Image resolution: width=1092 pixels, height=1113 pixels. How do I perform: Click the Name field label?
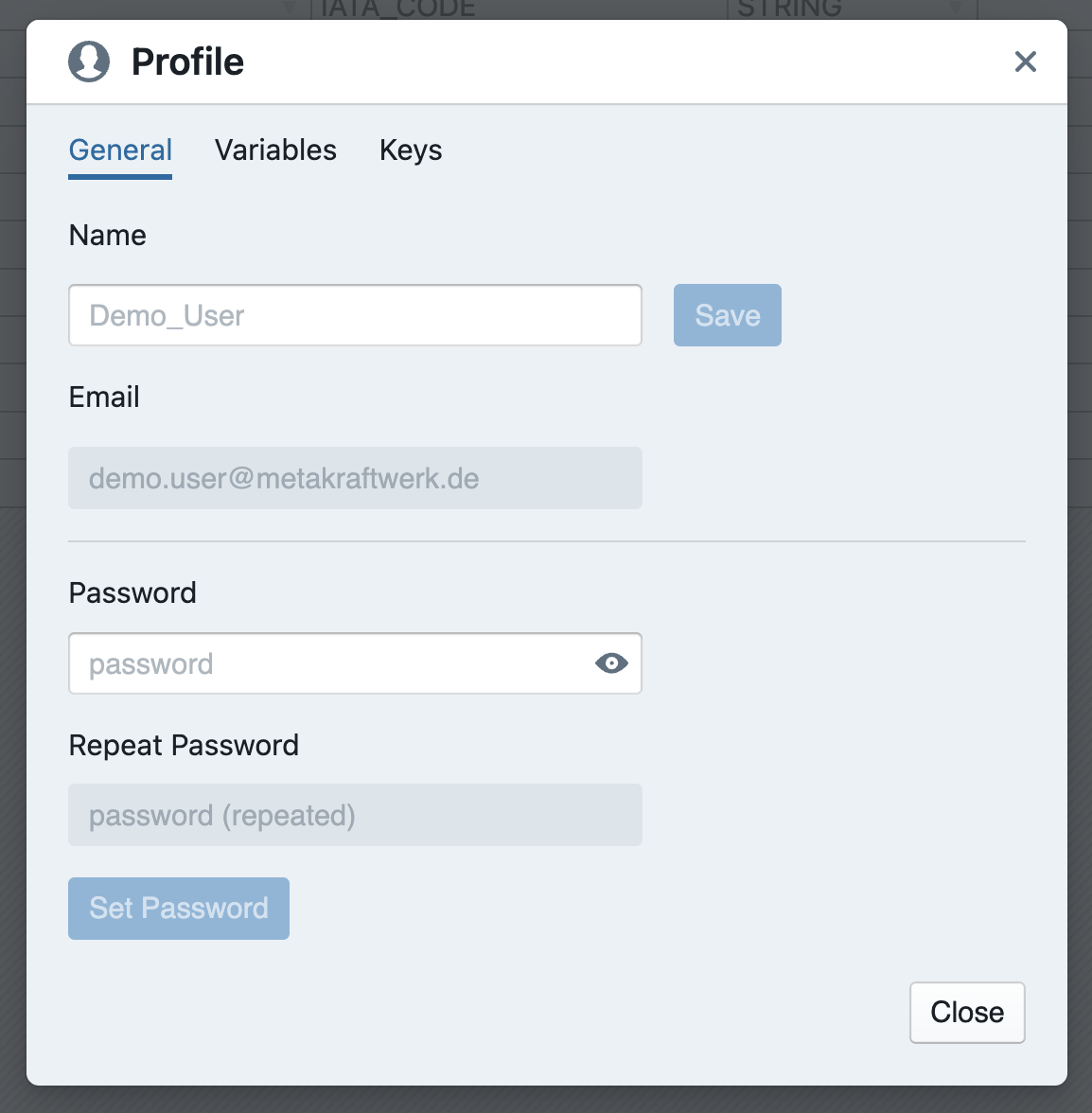tap(108, 235)
